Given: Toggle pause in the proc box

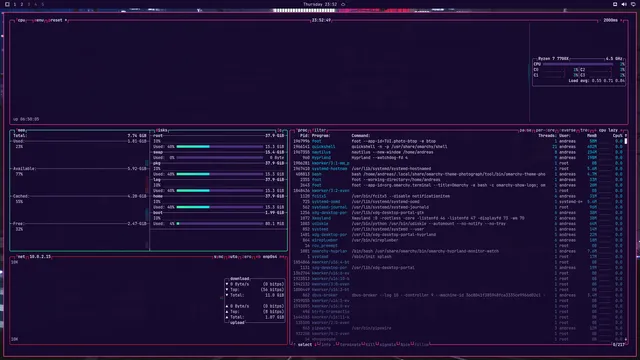Looking at the screenshot, I should [525, 130].
